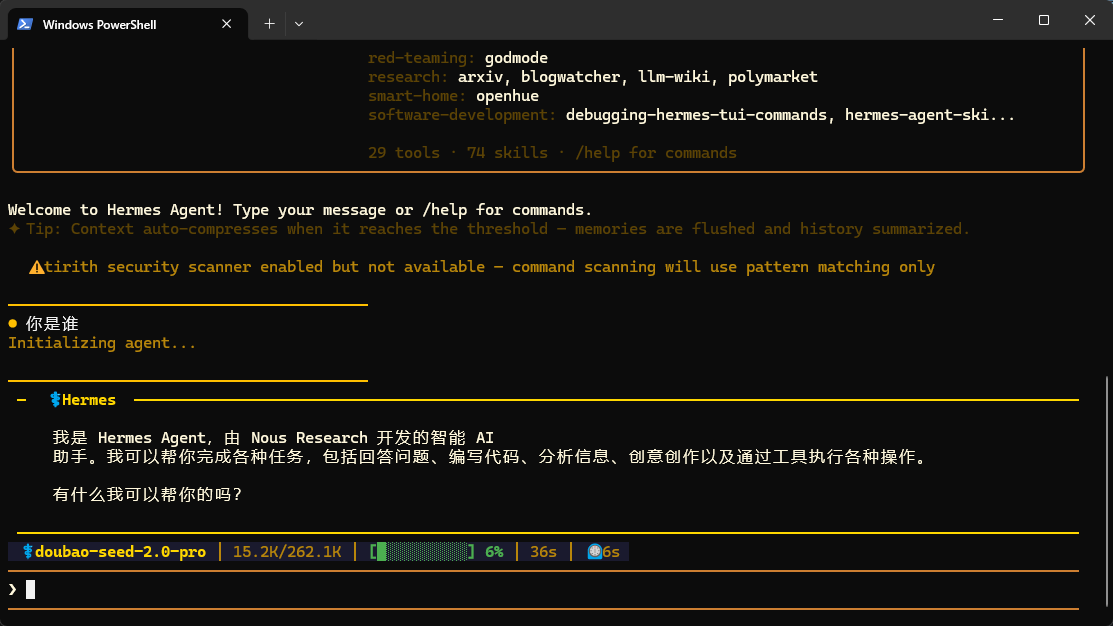Click the smart-home category label

417,96
